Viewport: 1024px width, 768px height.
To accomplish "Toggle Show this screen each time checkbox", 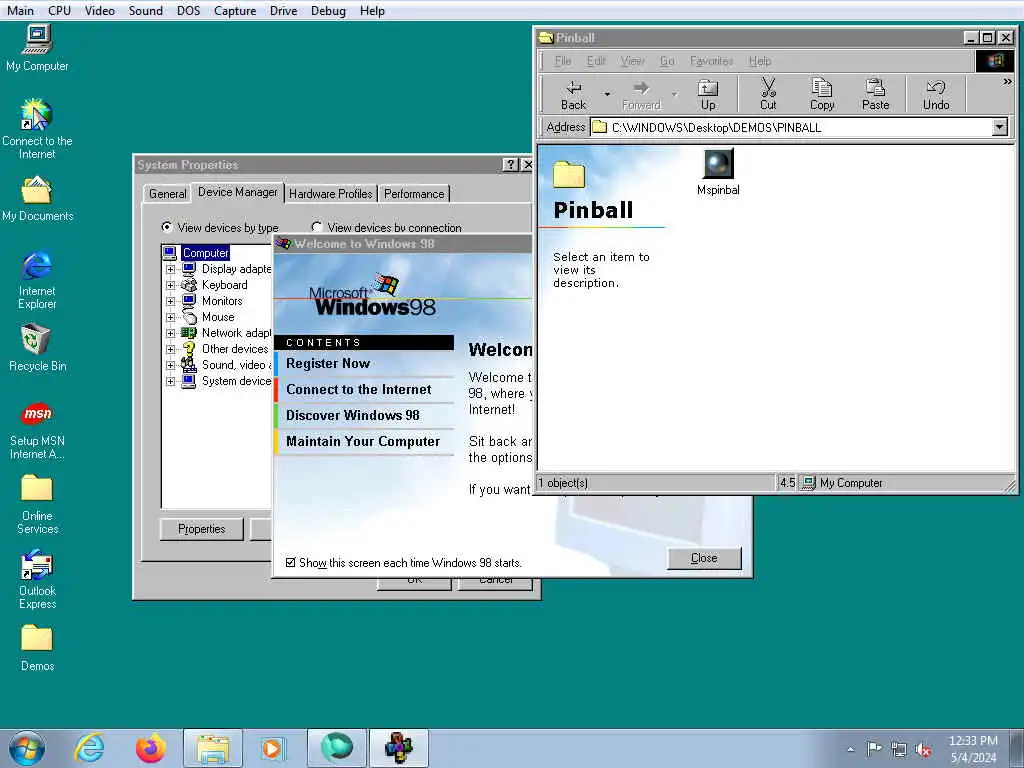I will pyautogui.click(x=291, y=562).
